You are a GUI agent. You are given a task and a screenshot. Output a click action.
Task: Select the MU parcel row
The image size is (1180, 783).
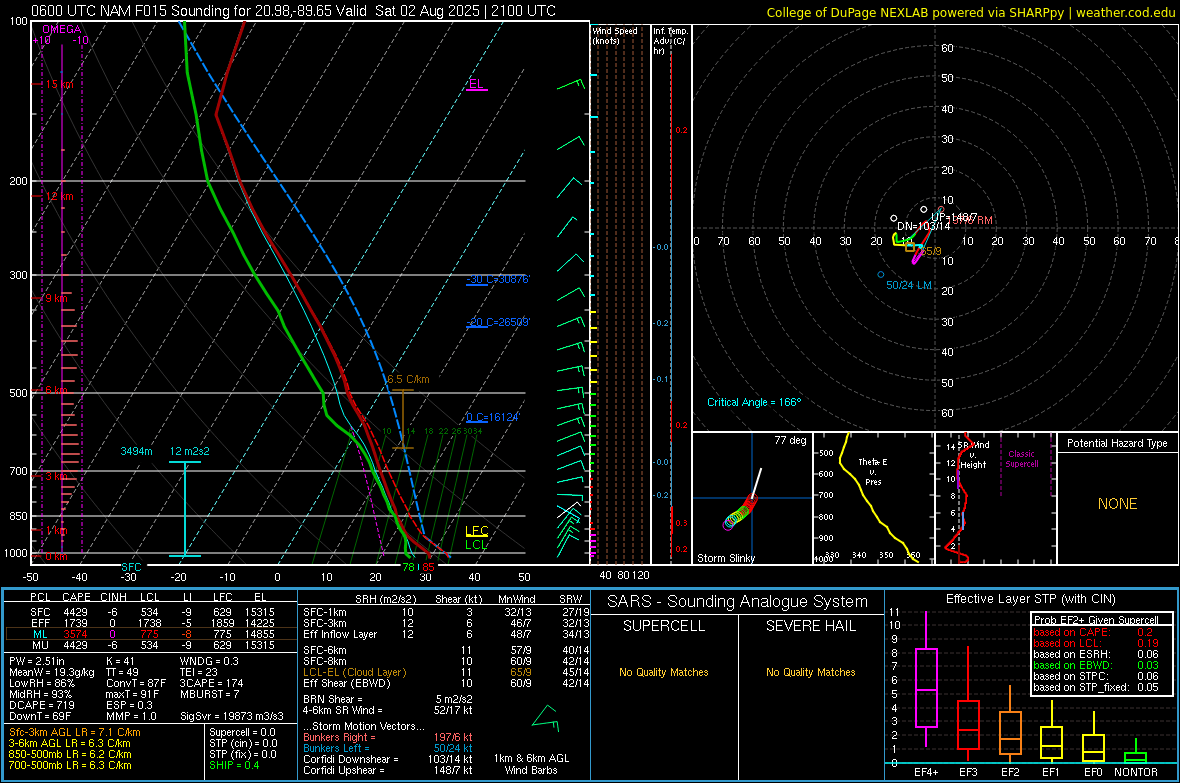151,645
